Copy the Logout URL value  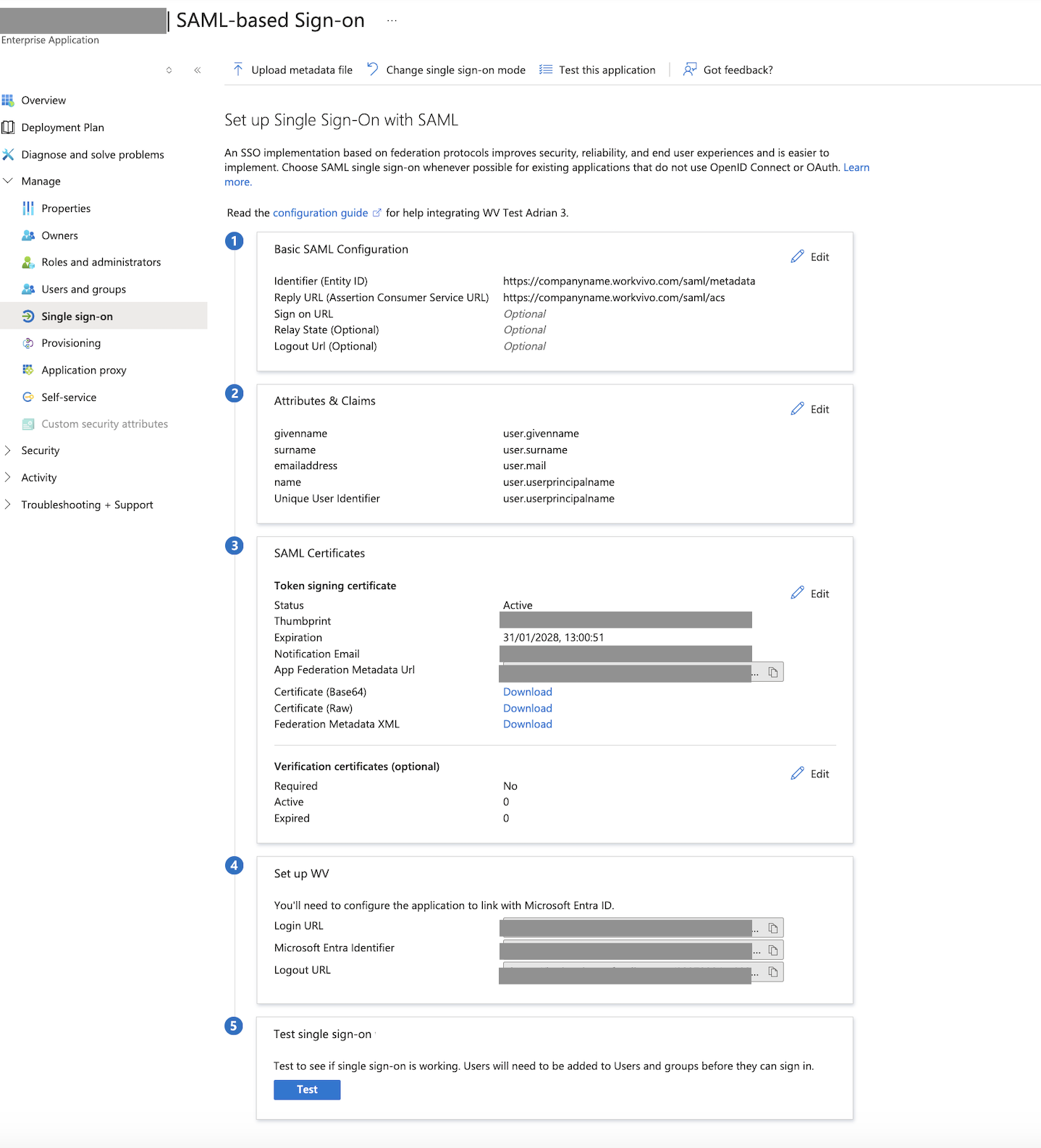point(773,972)
